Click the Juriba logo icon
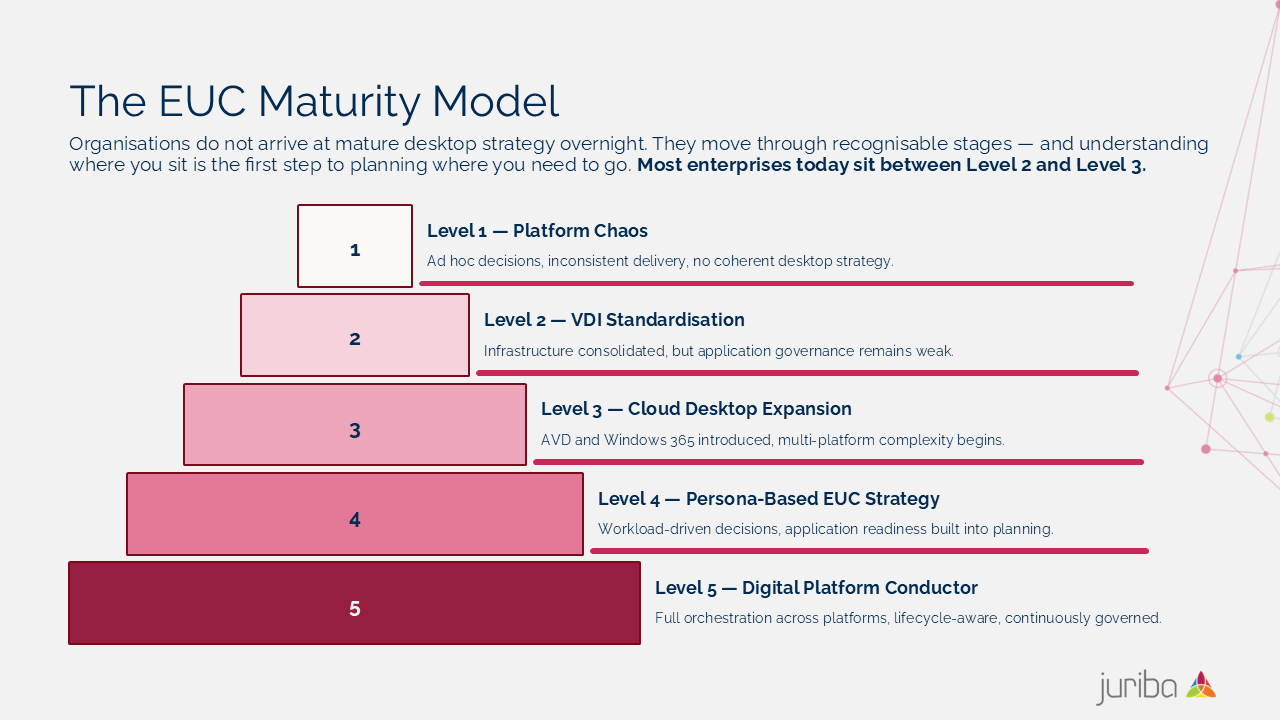 tap(1201, 685)
